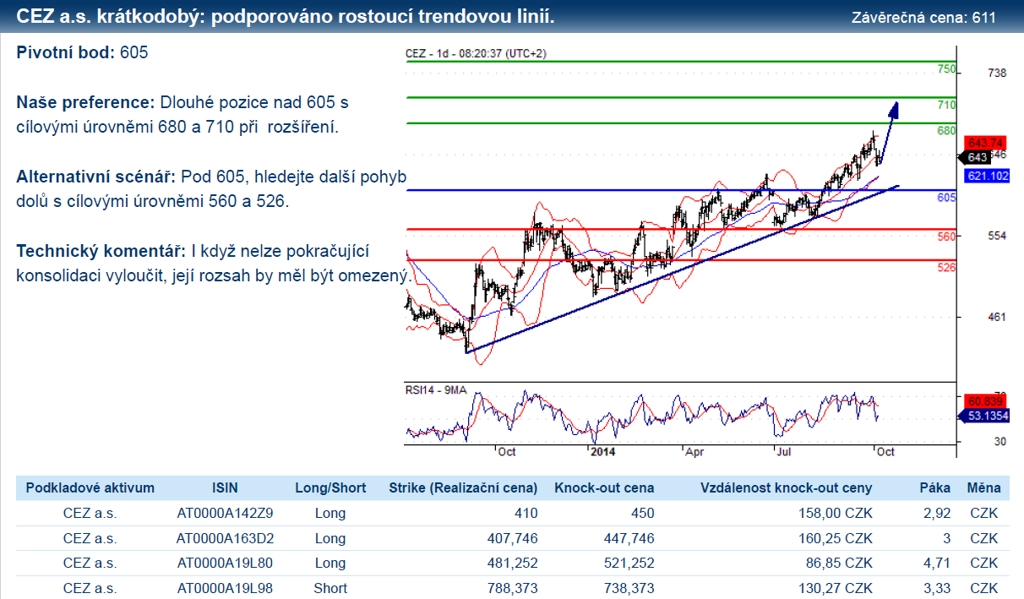The width and height of the screenshot is (1024, 599).
Task: Click strike value 481,252
Action: point(513,563)
